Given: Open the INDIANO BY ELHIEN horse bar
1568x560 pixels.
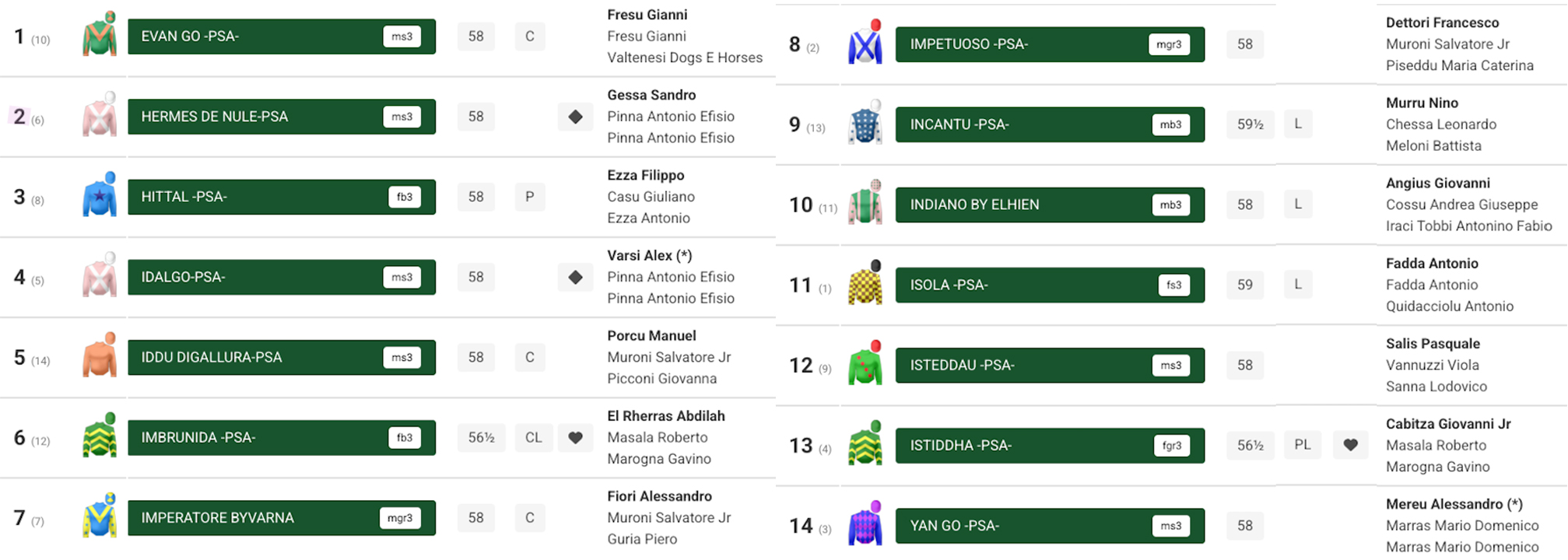Looking at the screenshot, I should click(1019, 205).
